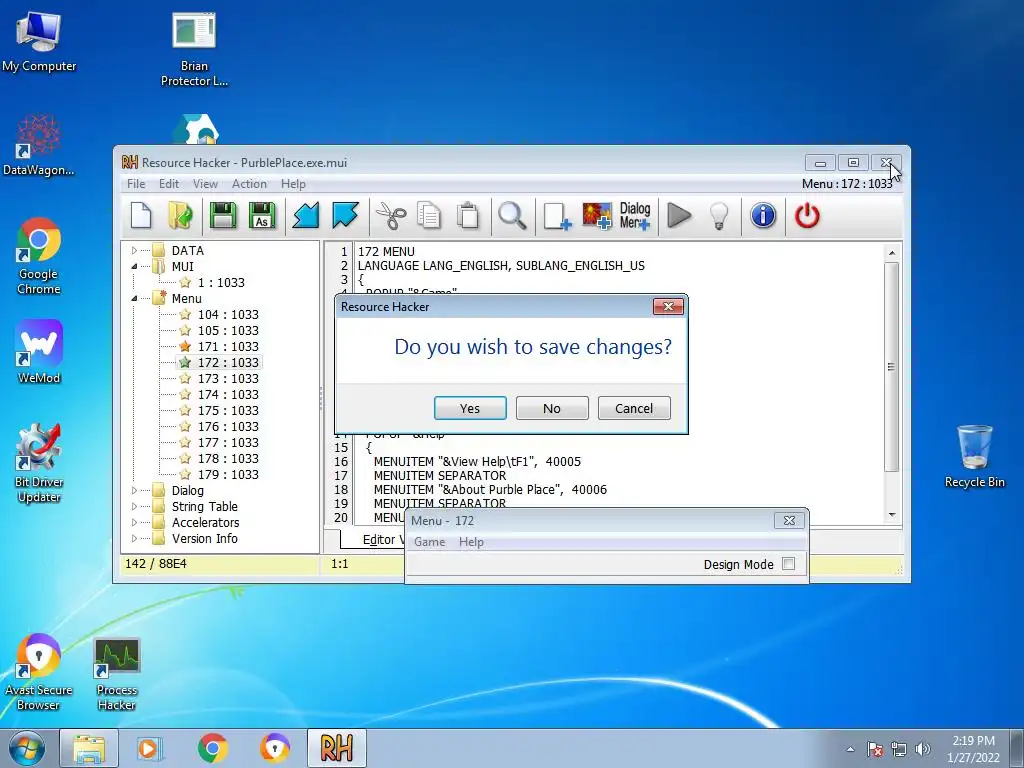Click Yes to save changes
The image size is (1024, 768).
click(470, 408)
